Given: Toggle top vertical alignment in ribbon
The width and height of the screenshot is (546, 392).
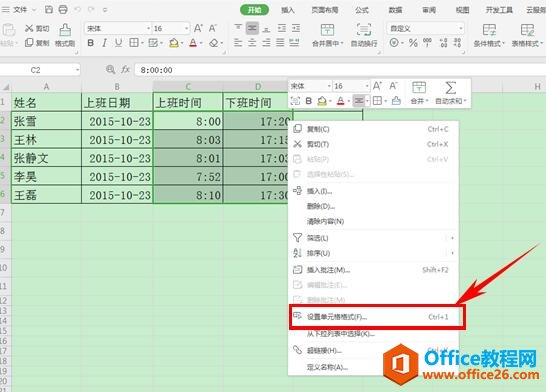Looking at the screenshot, I should (238, 28).
